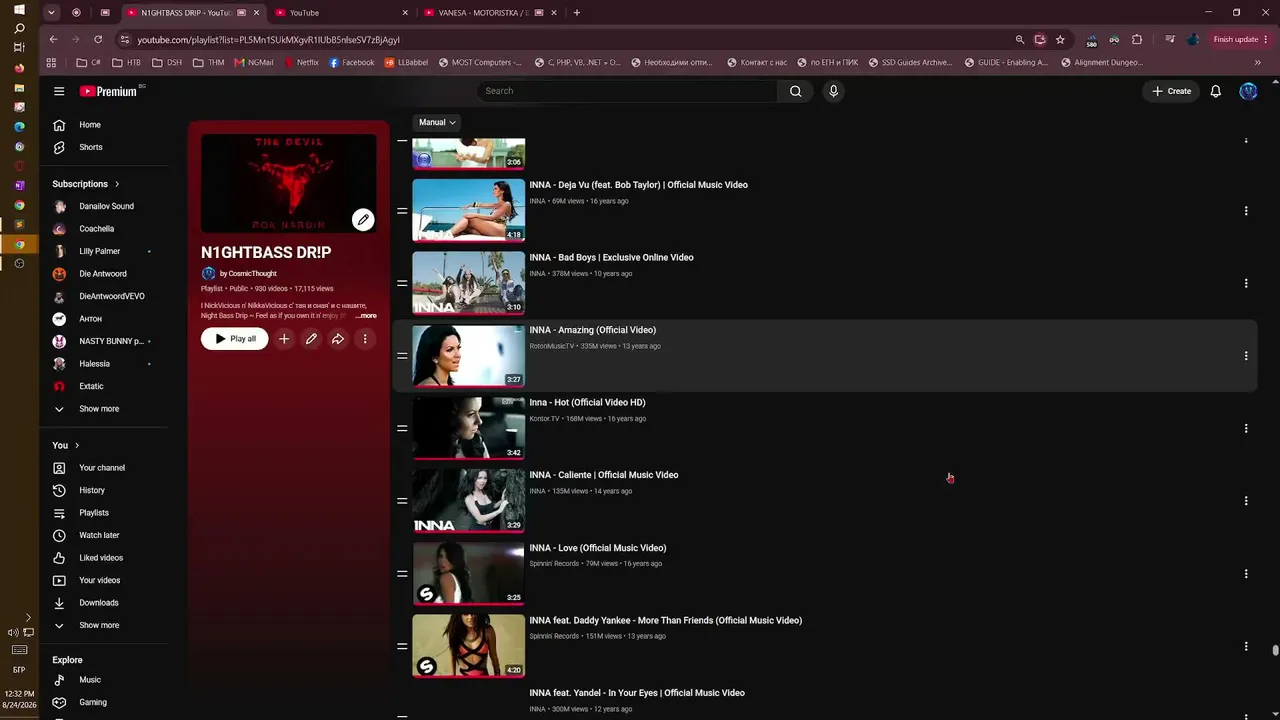Open the browser tab search dropdown
The height and width of the screenshot is (720, 1280).
(51, 13)
